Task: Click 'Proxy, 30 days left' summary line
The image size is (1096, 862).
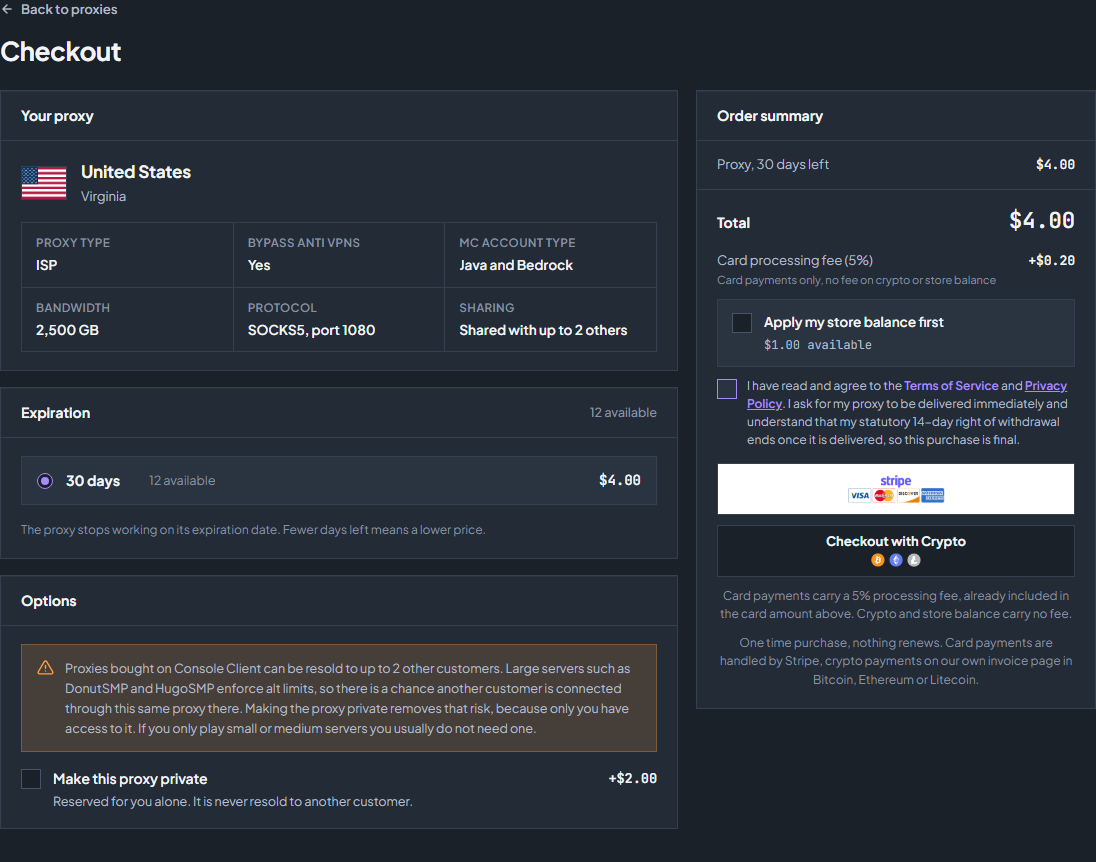Action: click(772, 164)
